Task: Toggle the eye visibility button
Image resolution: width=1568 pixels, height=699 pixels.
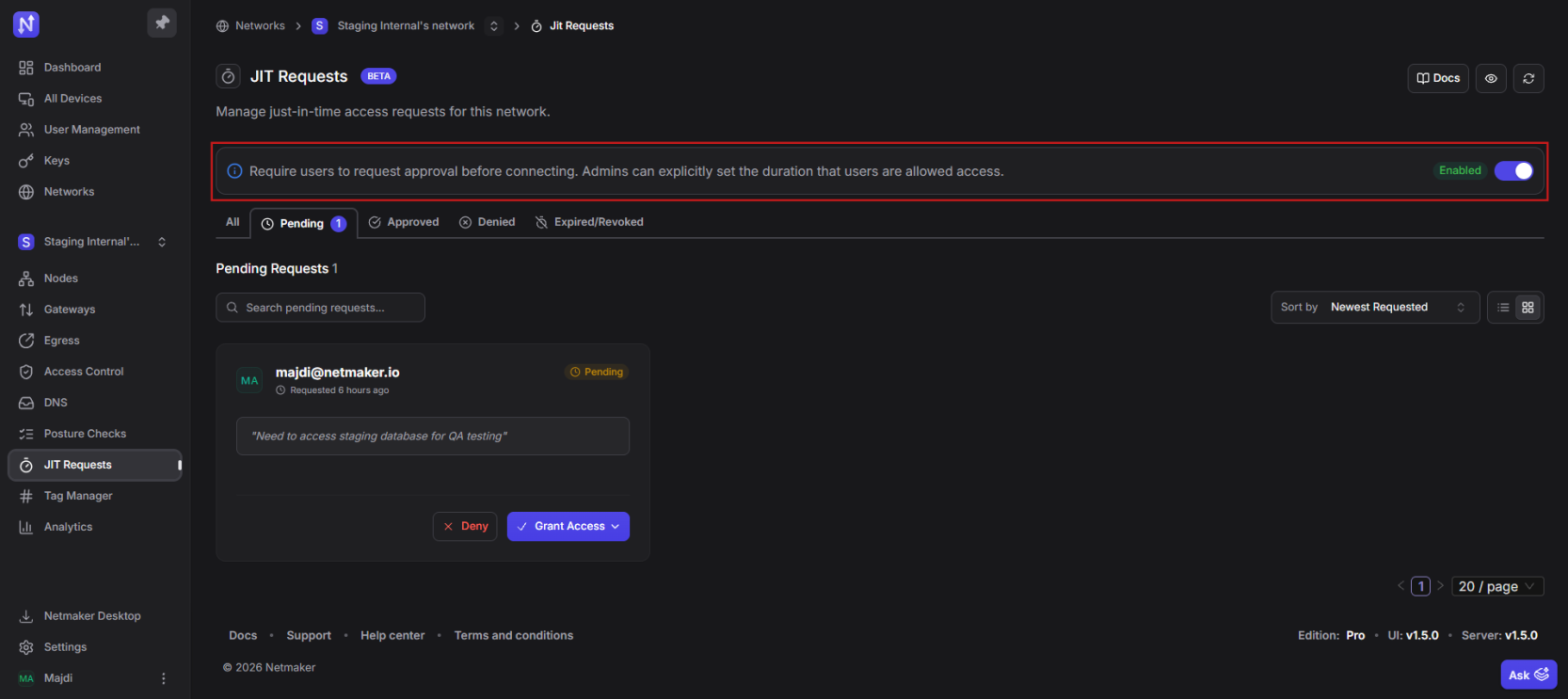Action: pyautogui.click(x=1491, y=78)
